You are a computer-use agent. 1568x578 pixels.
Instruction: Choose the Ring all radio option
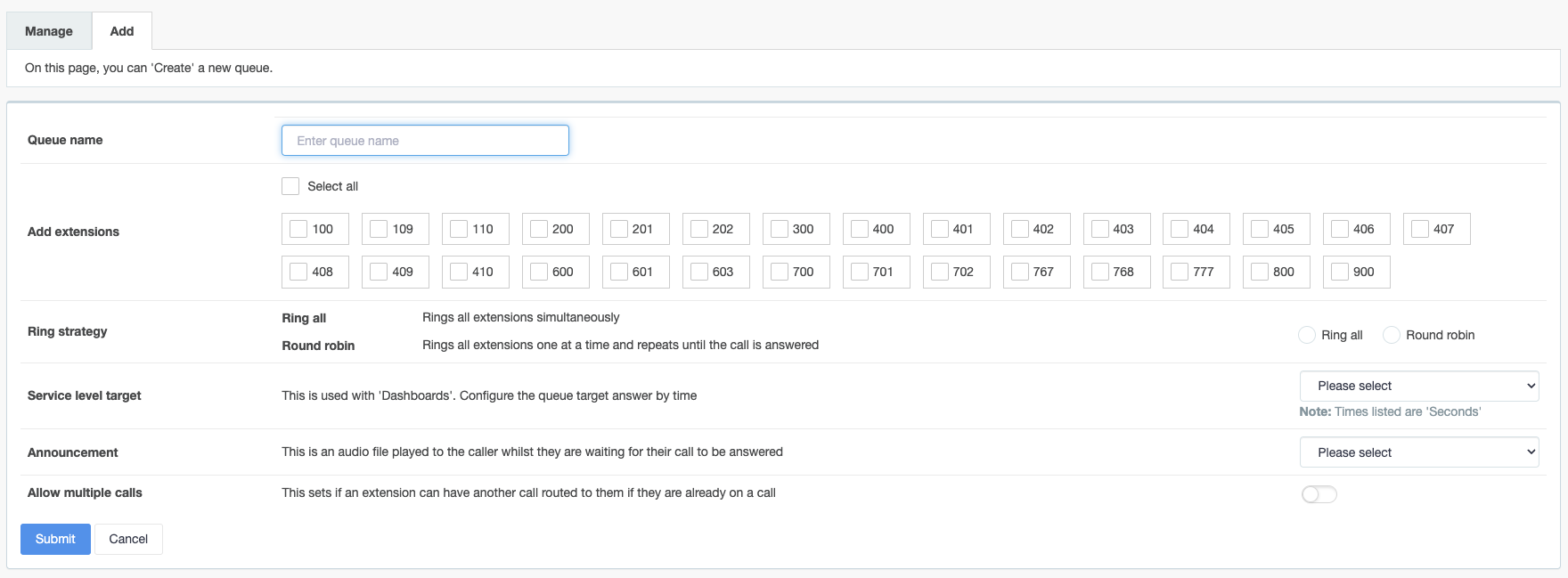(x=1307, y=335)
